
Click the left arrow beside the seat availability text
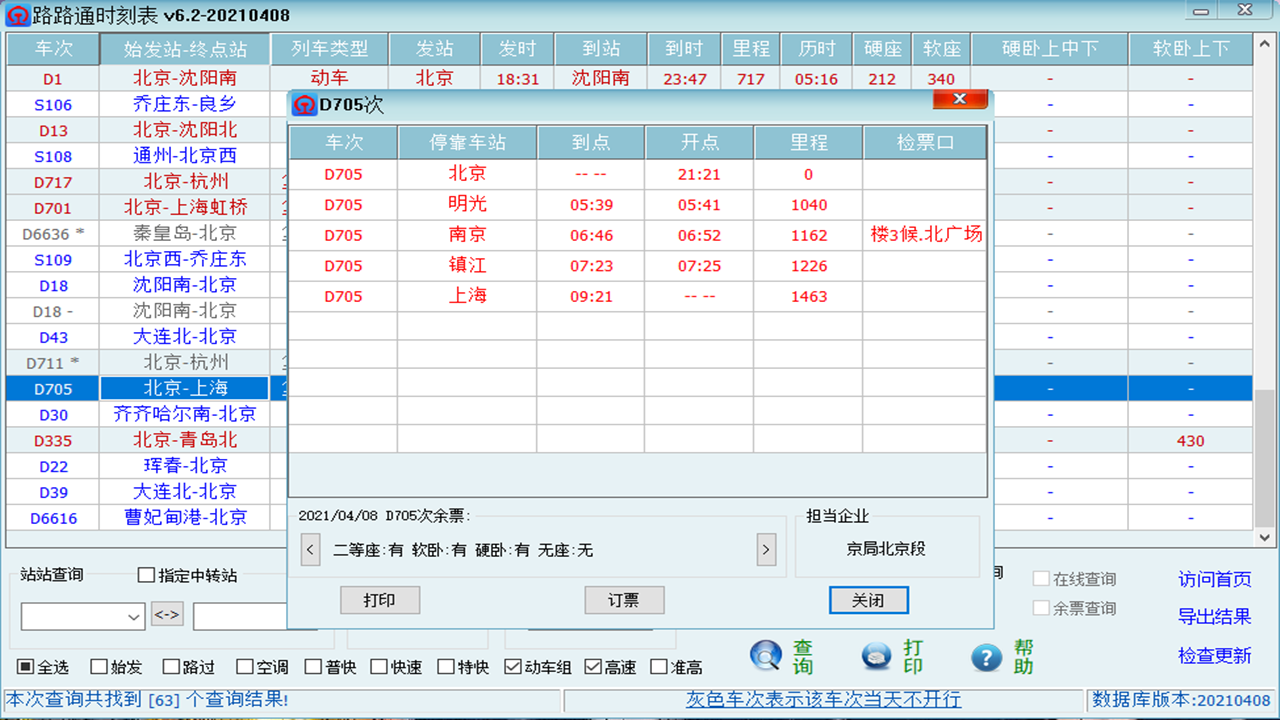(x=310, y=549)
